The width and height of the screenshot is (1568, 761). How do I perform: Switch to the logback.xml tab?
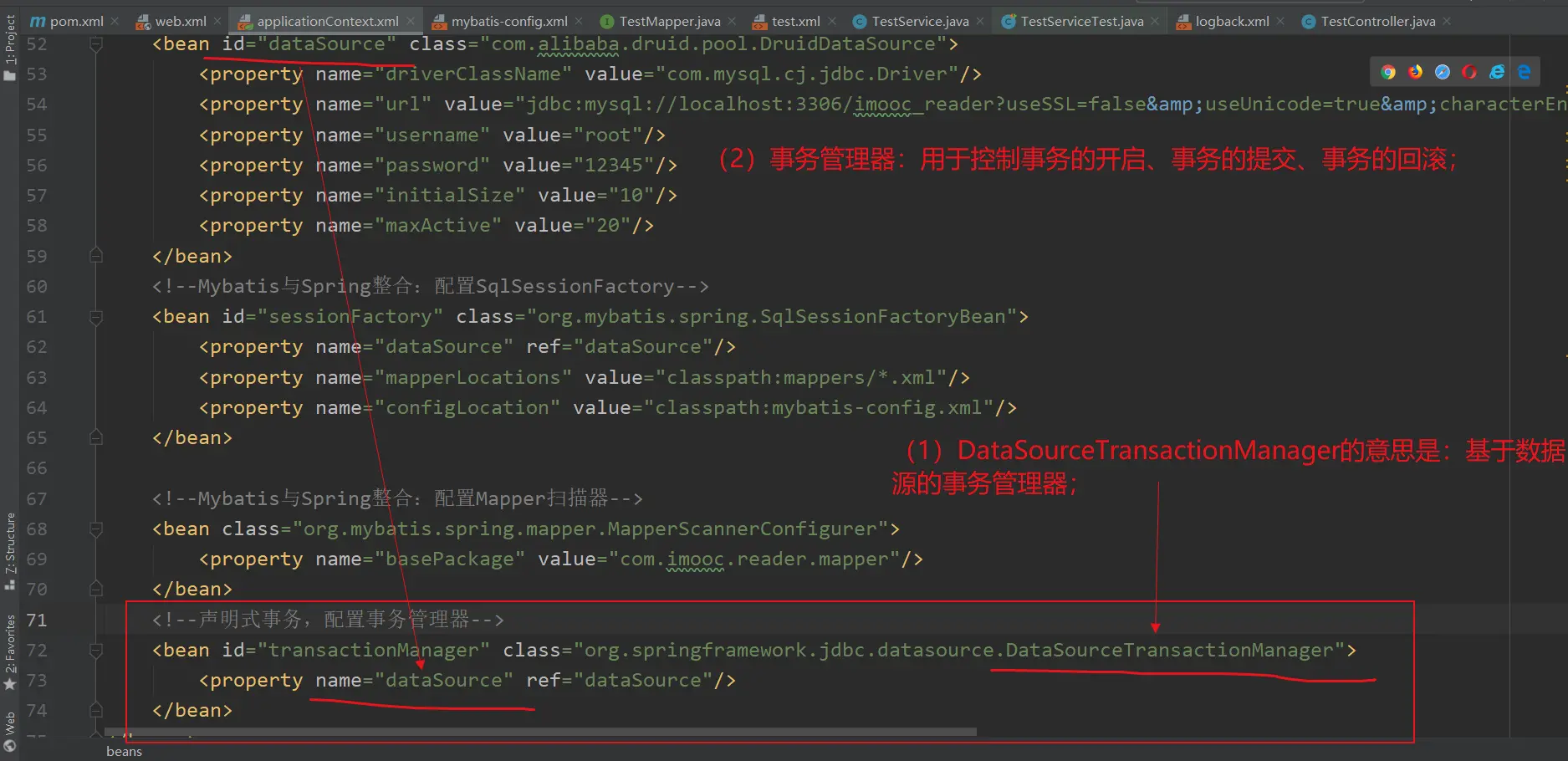click(1232, 21)
